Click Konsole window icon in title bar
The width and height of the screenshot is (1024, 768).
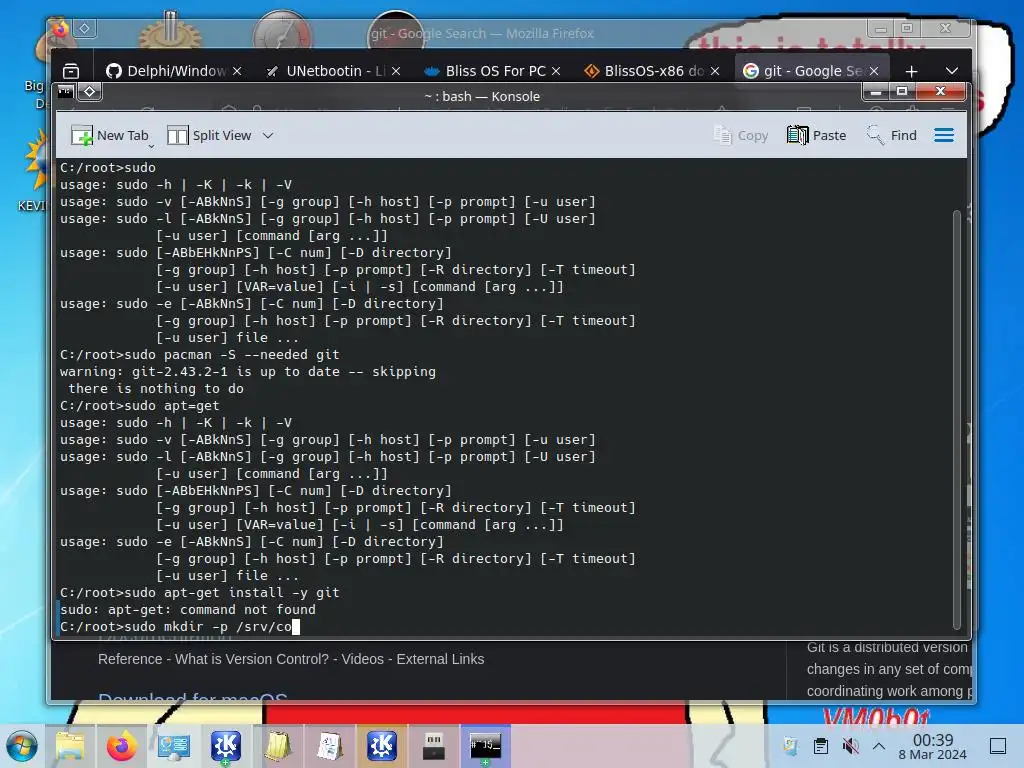66,92
